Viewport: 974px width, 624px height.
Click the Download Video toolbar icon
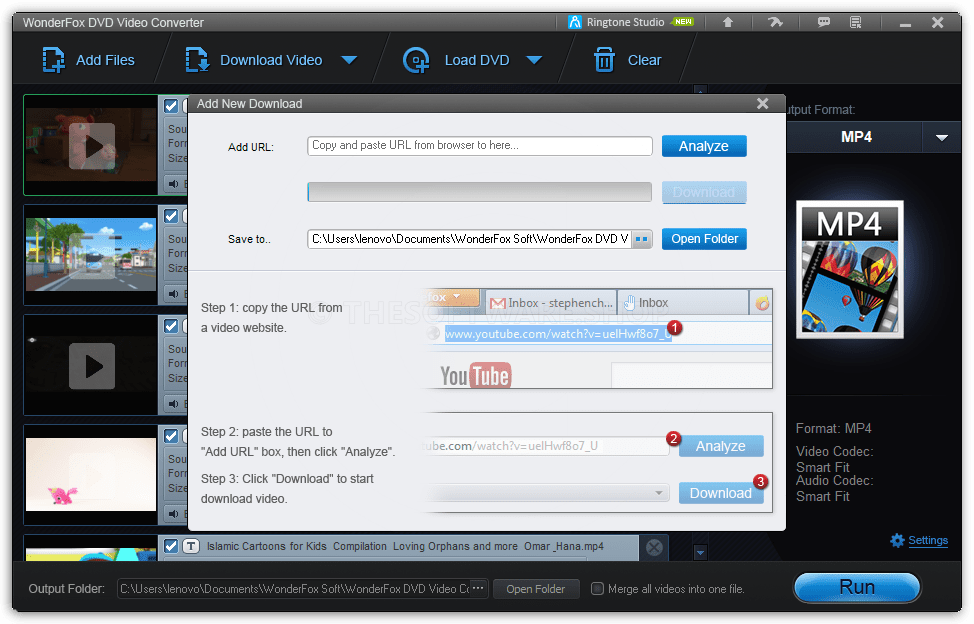click(x=197, y=60)
